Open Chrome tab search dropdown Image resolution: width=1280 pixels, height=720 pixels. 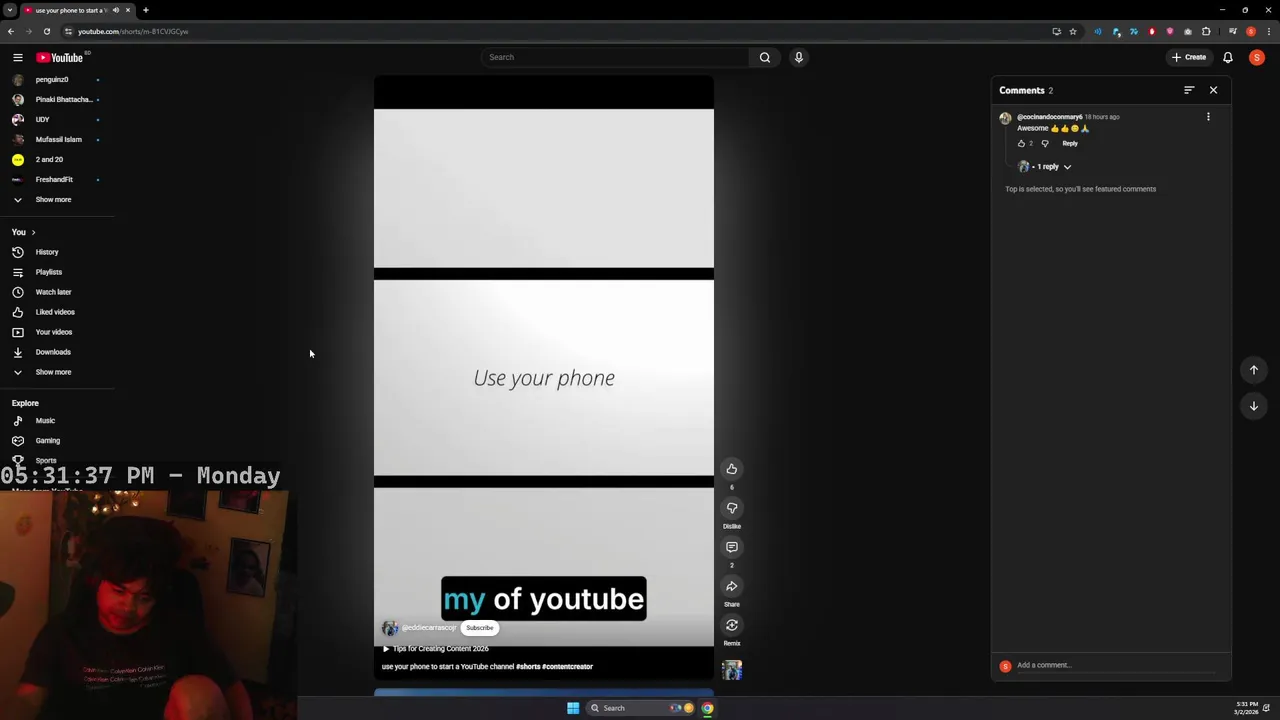pyautogui.click(x=9, y=10)
